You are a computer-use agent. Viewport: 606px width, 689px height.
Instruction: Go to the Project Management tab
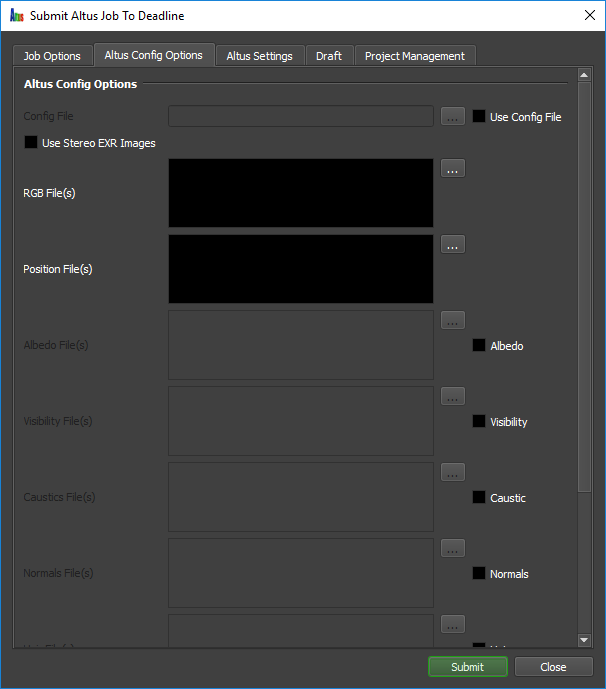point(415,56)
